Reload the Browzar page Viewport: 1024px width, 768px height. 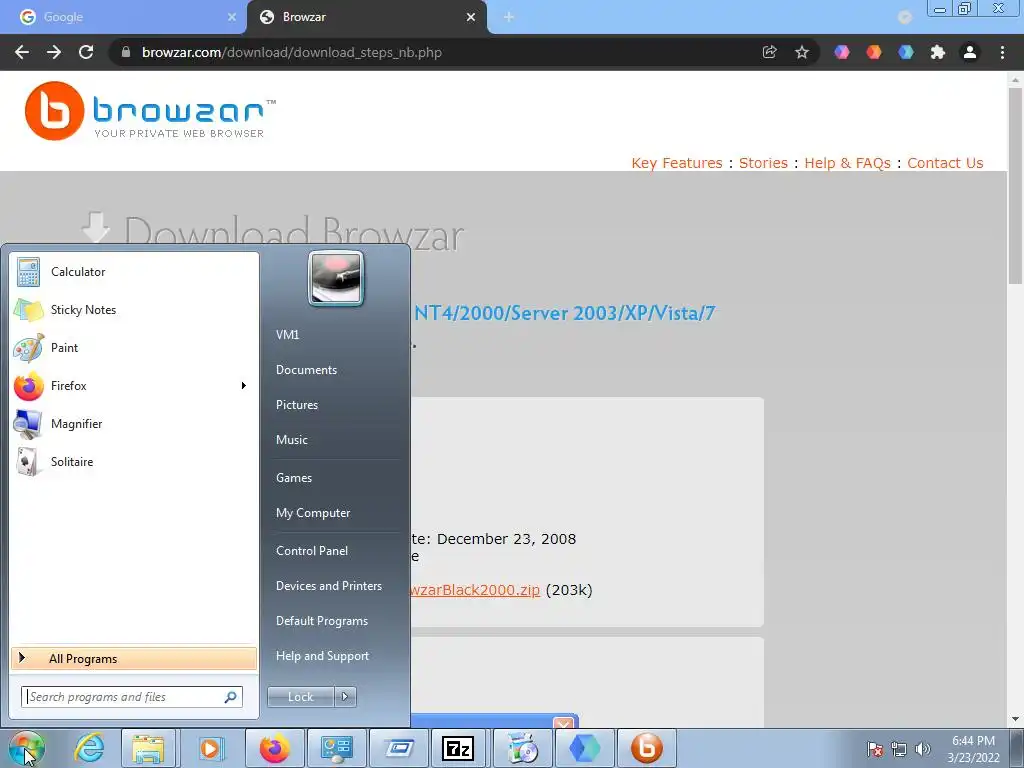[x=86, y=52]
